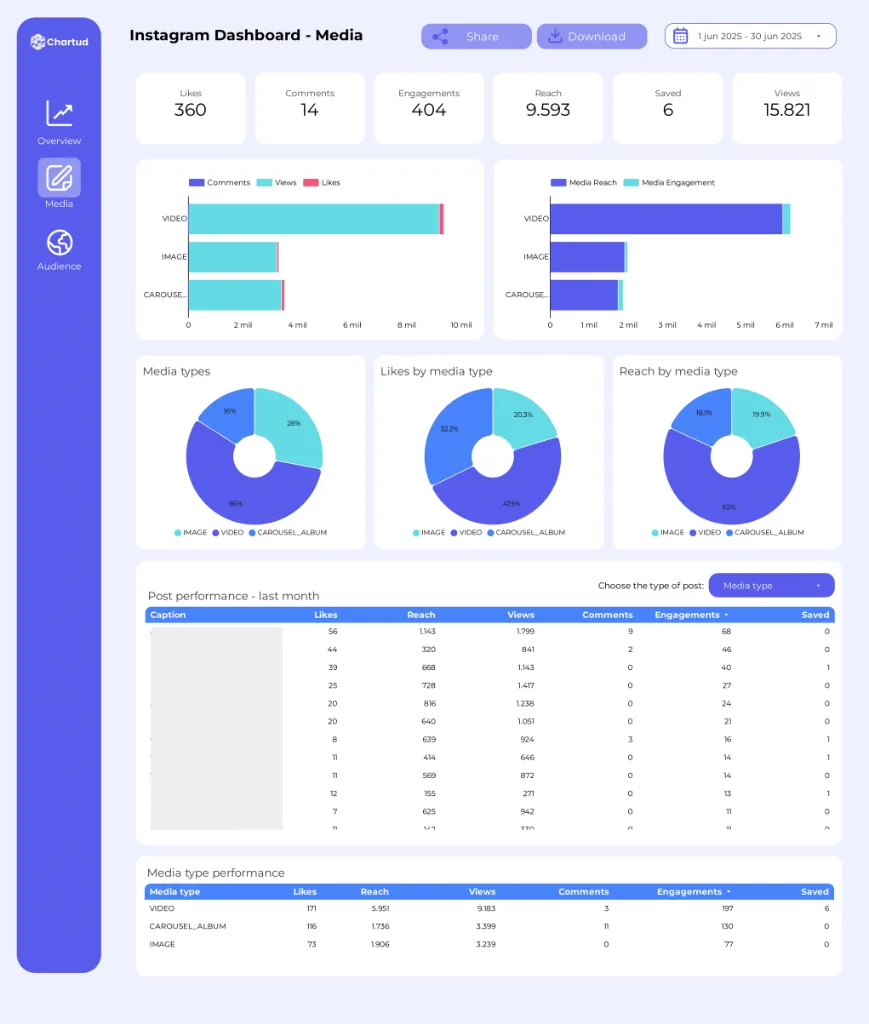Open the date range dropdown arrow
869x1024 pixels.
[x=819, y=37]
